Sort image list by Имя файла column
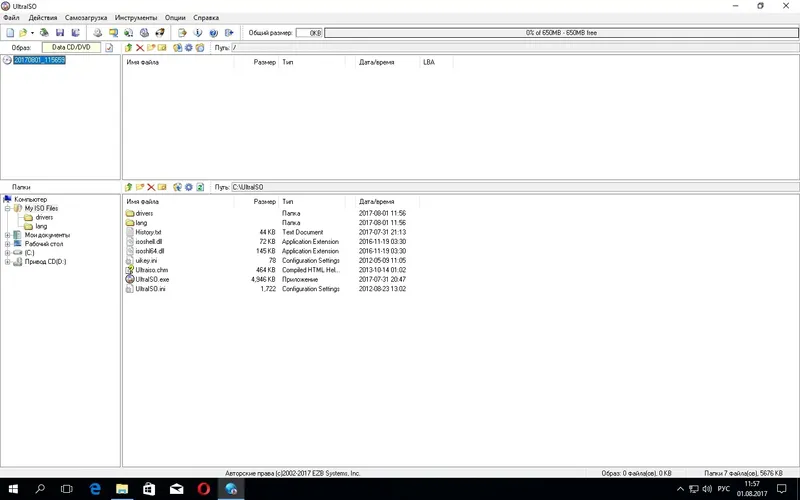Image resolution: width=800 pixels, height=500 pixels. point(178,62)
